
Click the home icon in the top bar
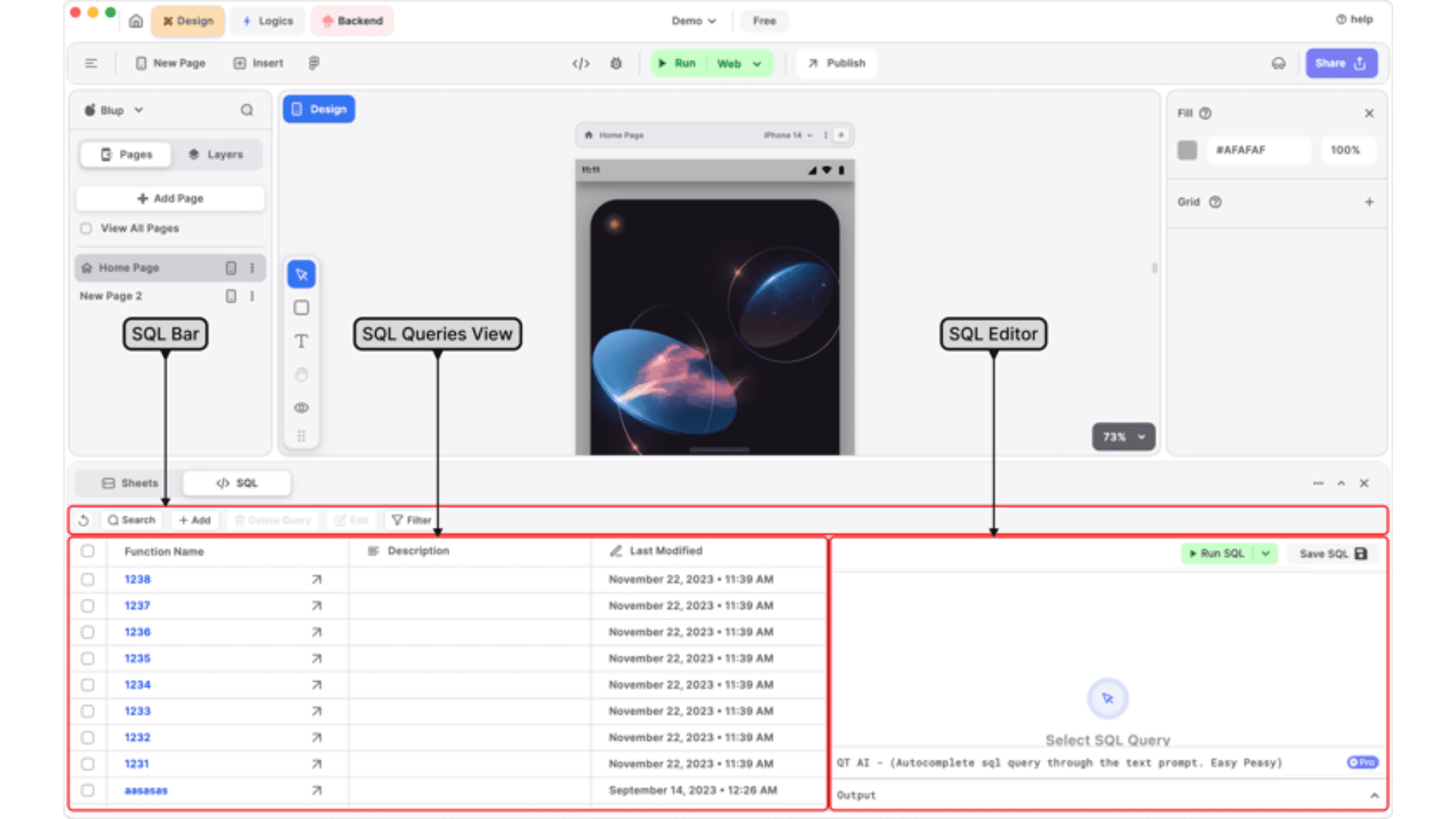pos(136,21)
